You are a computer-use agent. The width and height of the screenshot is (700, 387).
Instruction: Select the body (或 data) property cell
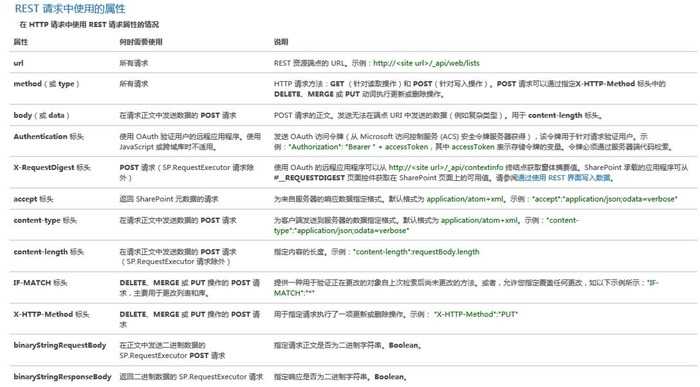(42, 115)
